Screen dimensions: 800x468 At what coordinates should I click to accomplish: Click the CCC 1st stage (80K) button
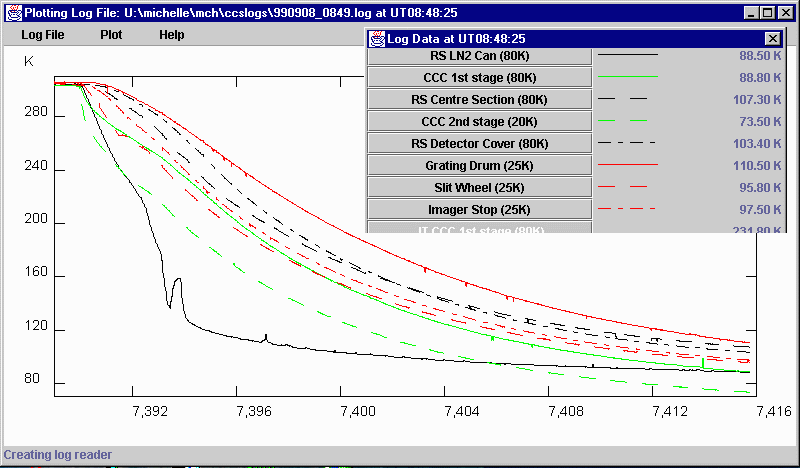480,78
